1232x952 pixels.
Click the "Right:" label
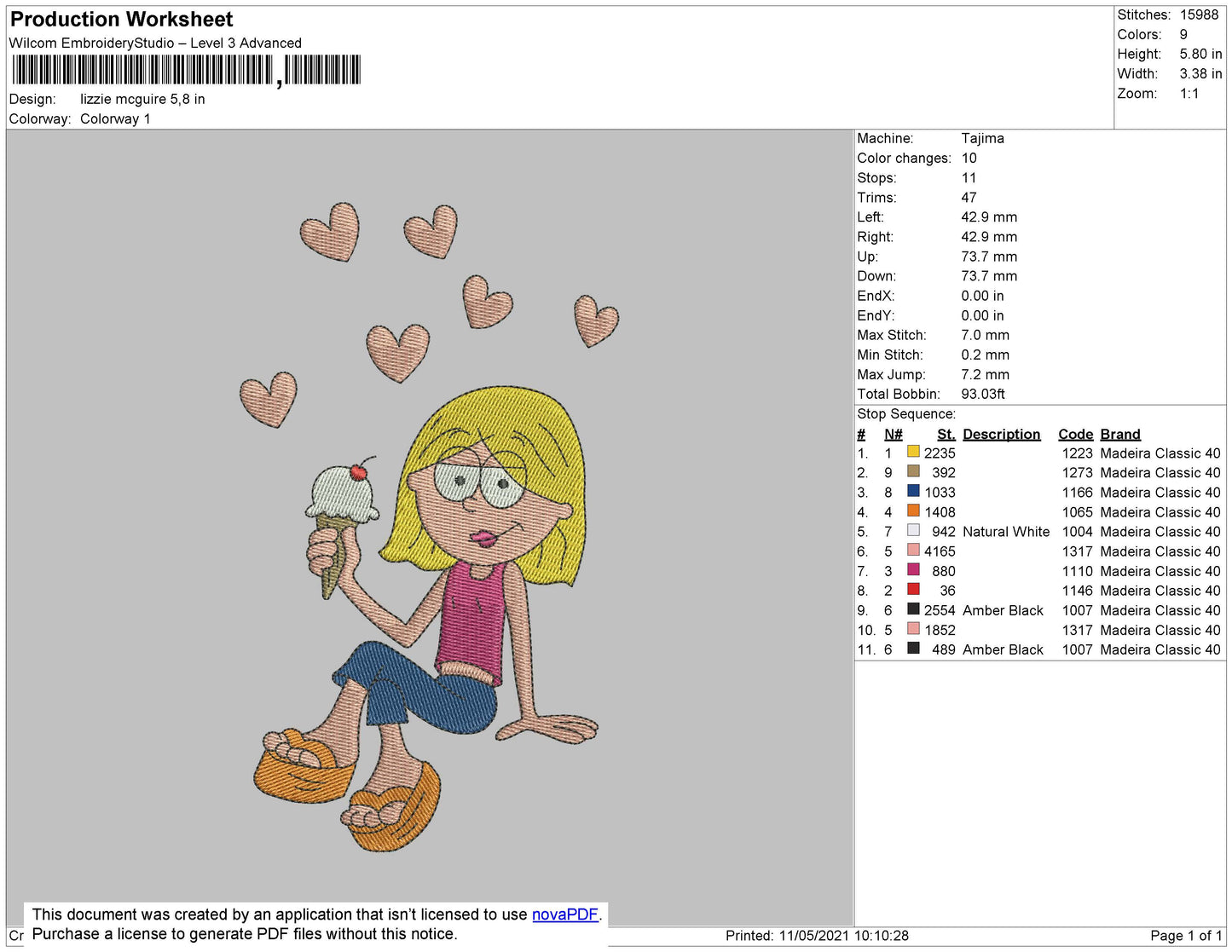[x=875, y=236]
